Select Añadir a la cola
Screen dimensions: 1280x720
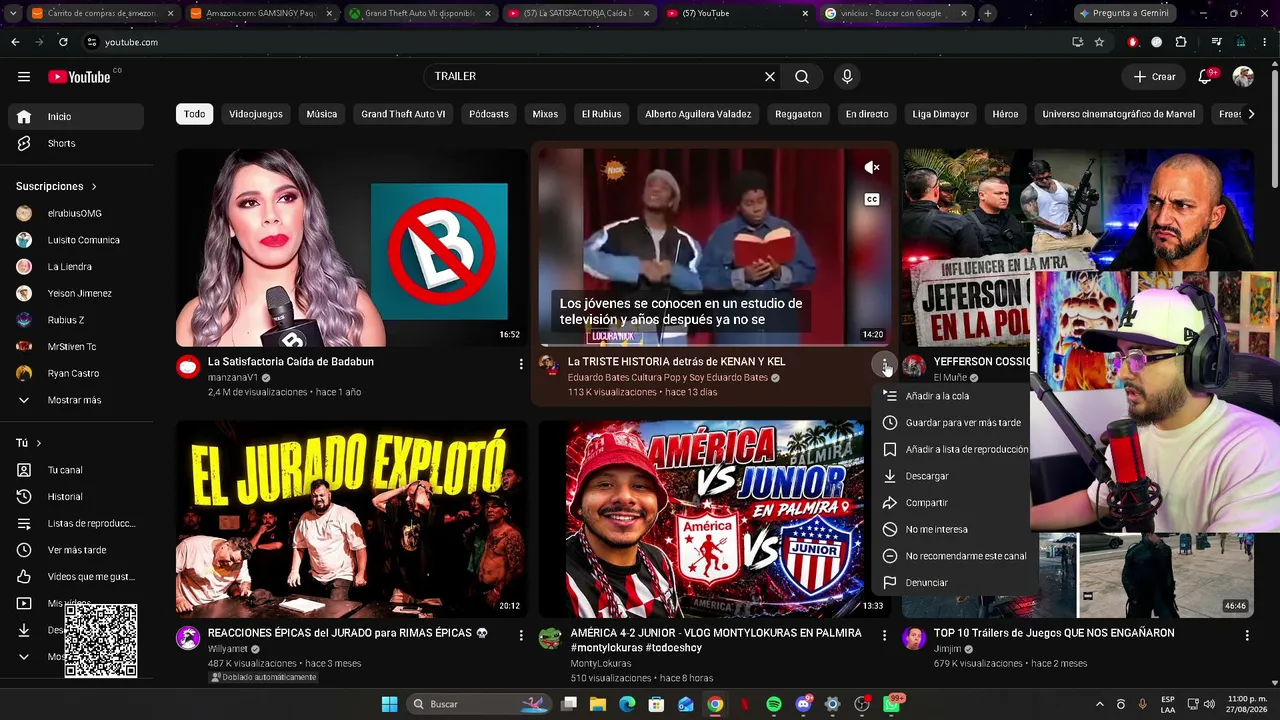point(951,396)
